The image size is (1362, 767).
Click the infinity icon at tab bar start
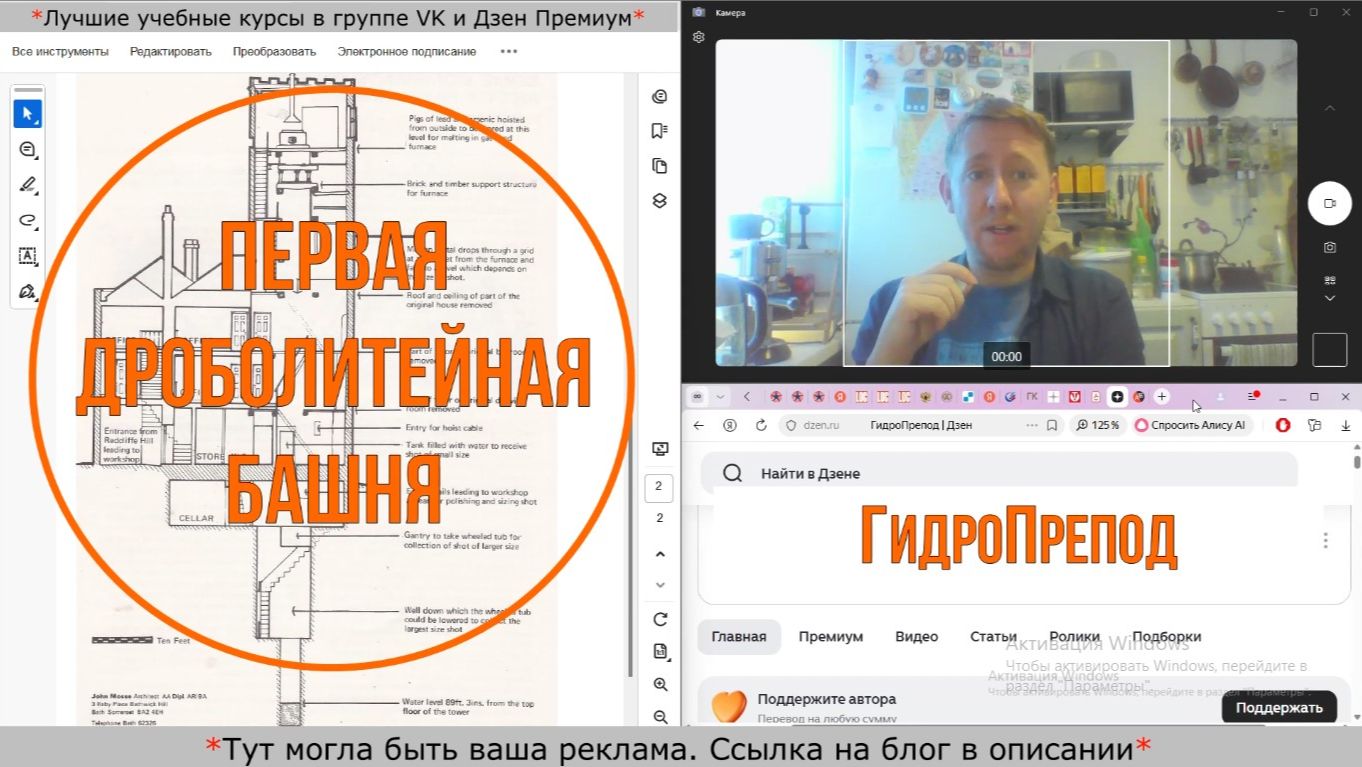point(697,397)
